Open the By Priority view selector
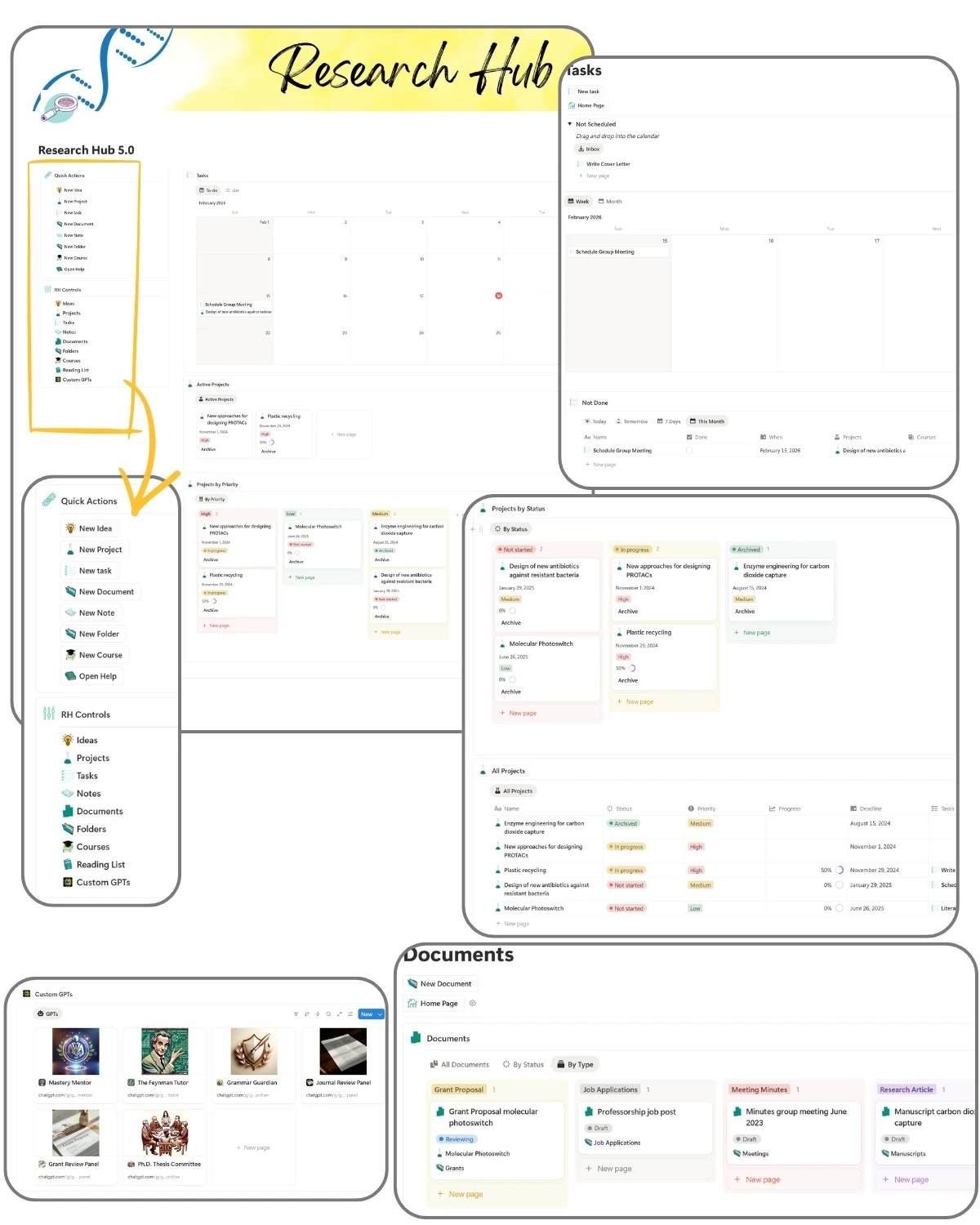980x1225 pixels. pyautogui.click(x=212, y=498)
